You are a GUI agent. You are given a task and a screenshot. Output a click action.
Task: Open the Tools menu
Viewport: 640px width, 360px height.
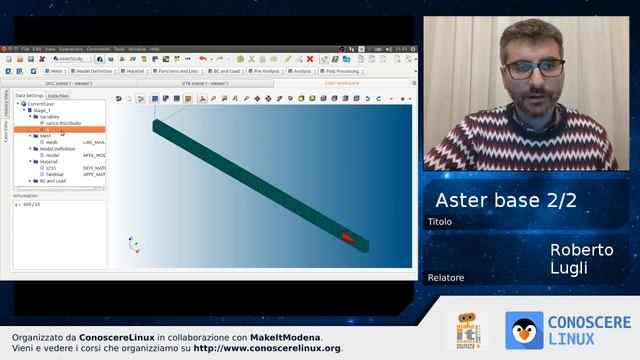pyautogui.click(x=119, y=49)
